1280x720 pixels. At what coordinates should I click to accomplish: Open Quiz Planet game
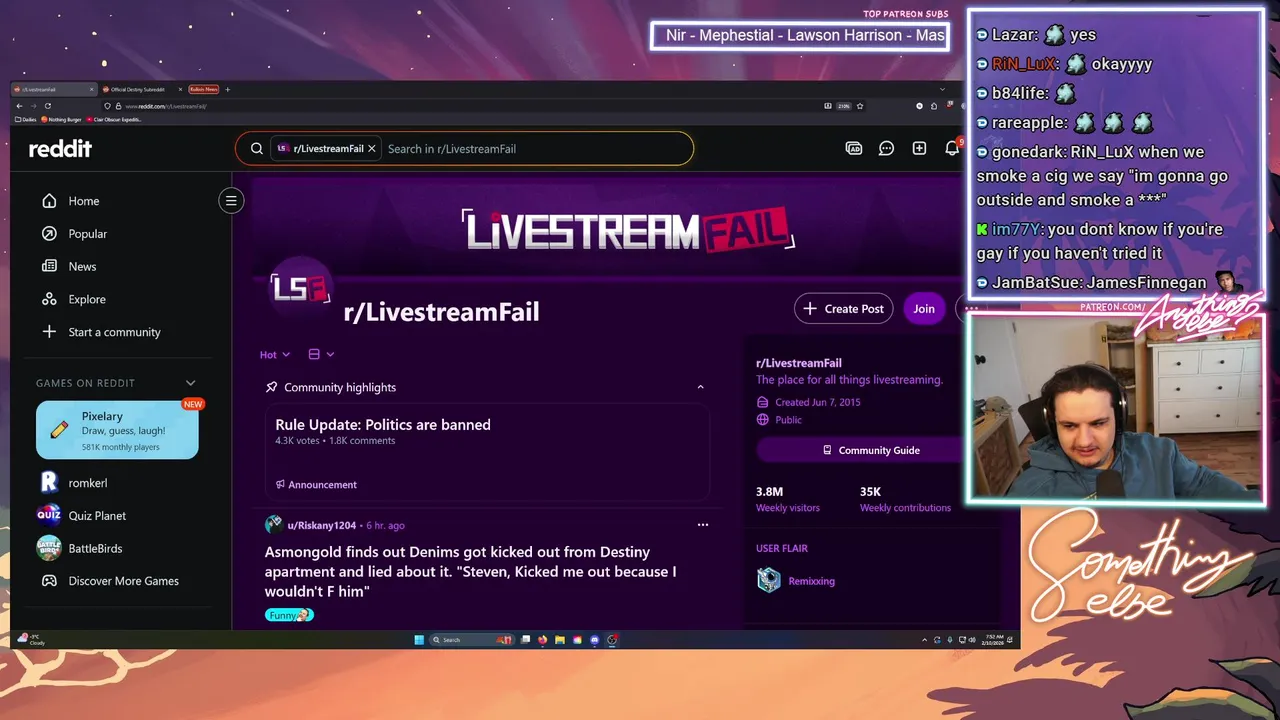(97, 516)
